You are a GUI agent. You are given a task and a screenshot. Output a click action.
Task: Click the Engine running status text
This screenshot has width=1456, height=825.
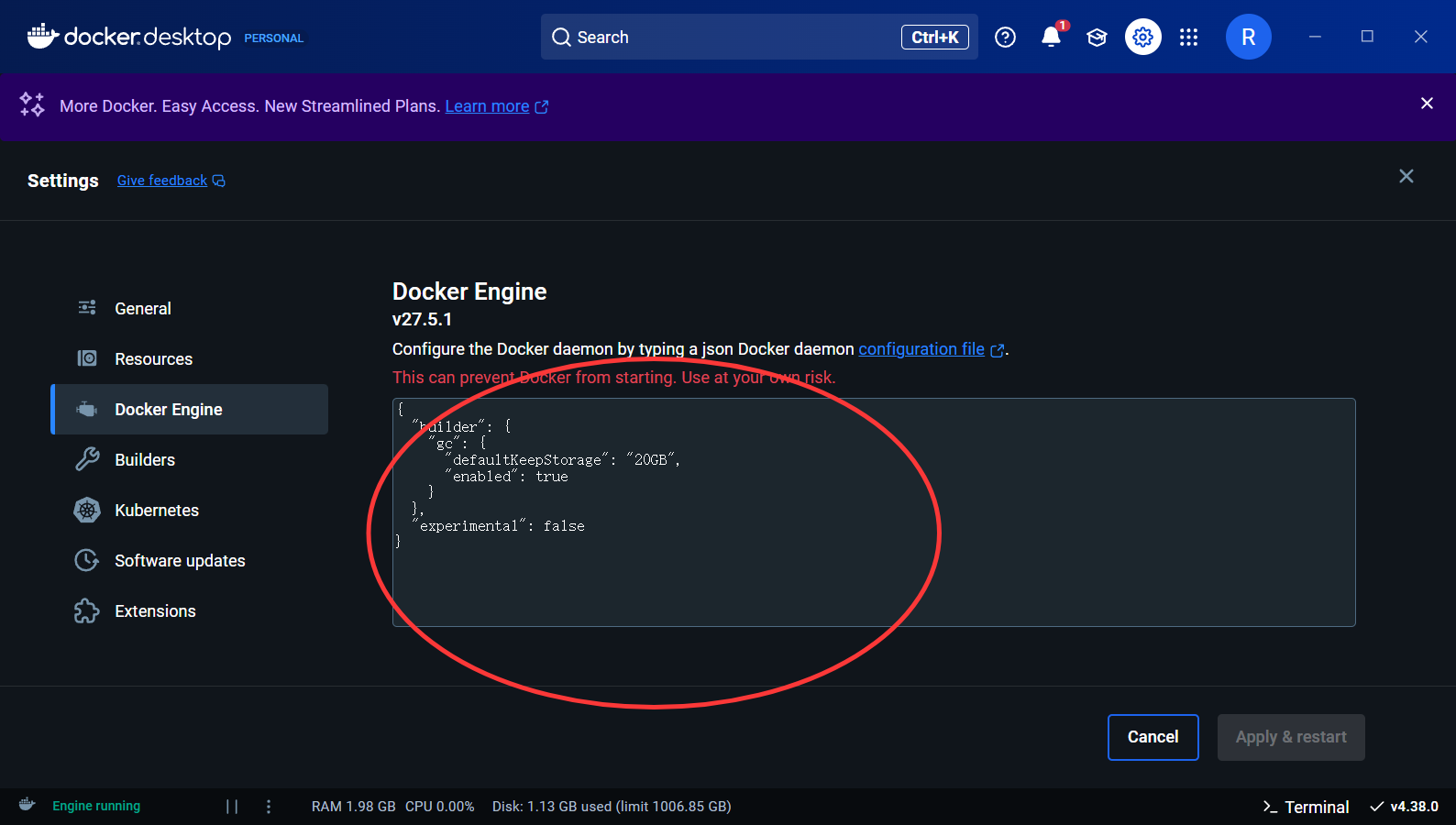point(96,806)
